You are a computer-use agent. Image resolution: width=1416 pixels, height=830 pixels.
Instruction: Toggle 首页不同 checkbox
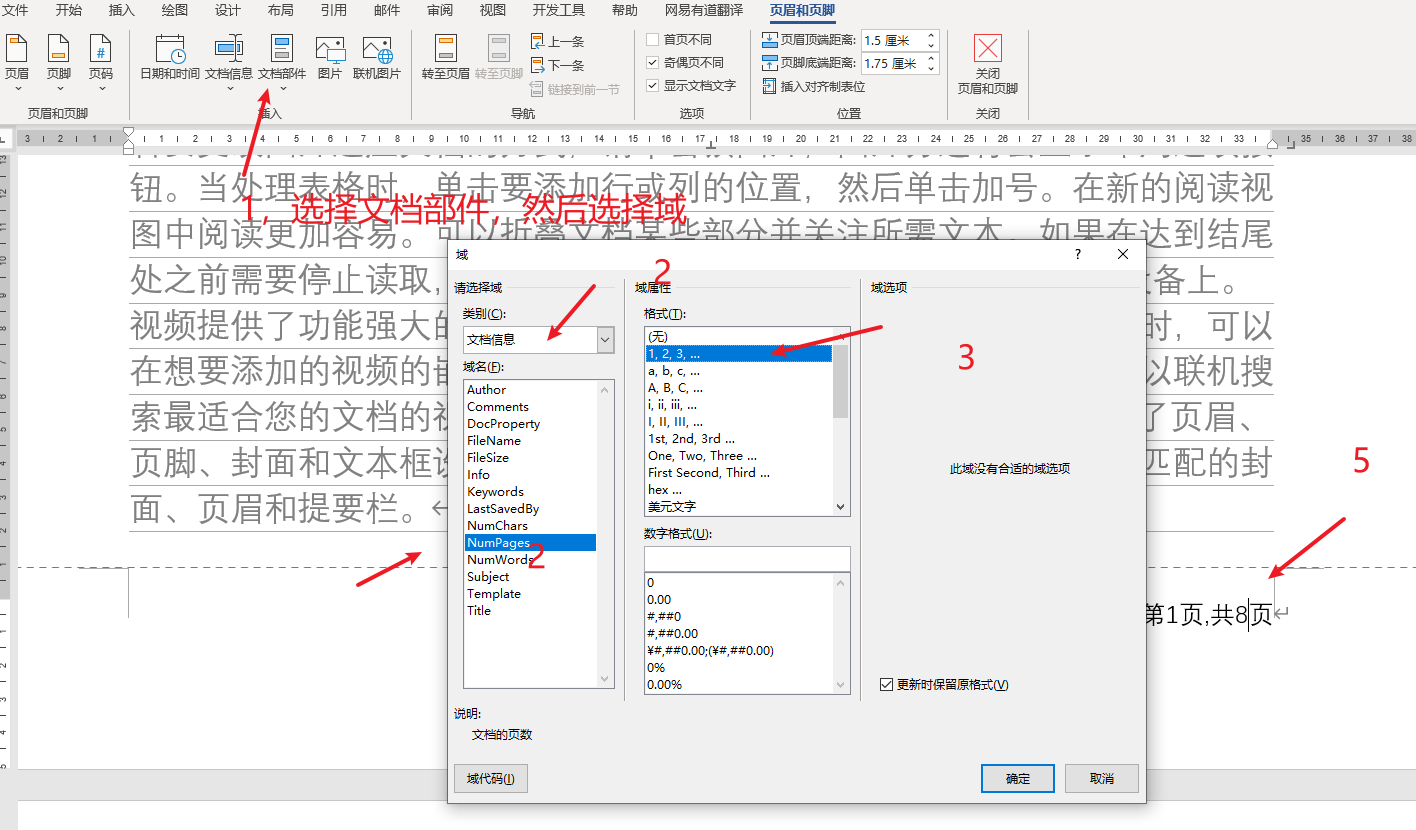[653, 40]
